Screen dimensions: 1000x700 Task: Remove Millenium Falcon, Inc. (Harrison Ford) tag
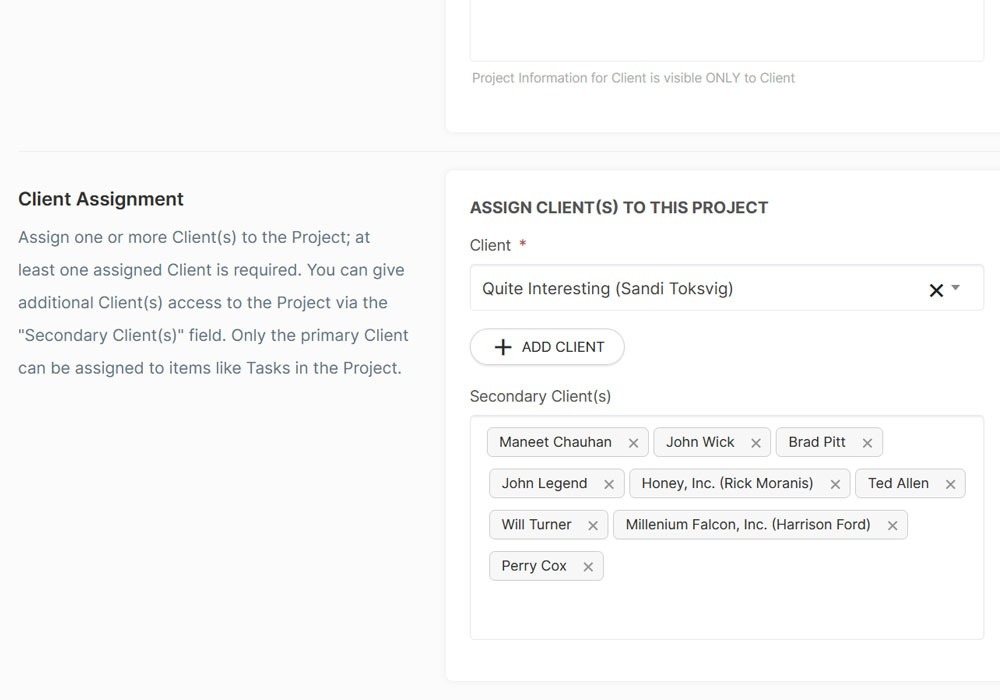click(892, 525)
